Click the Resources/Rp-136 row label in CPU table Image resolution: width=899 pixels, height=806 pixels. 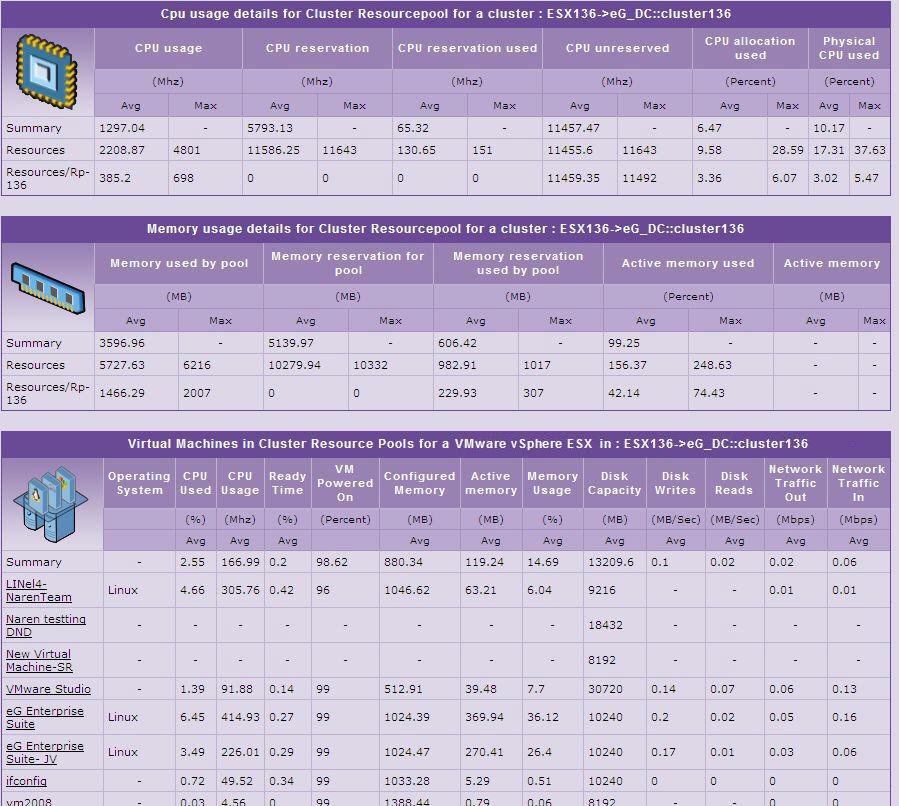coord(48,178)
